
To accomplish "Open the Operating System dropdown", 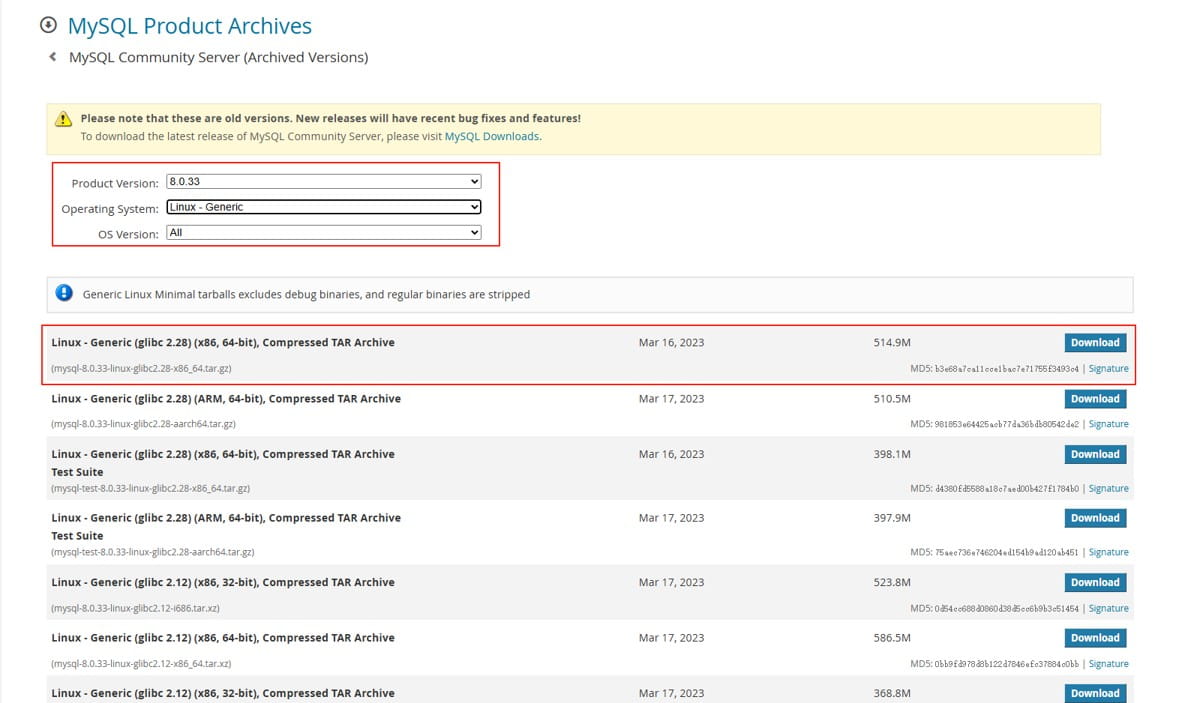I will 324,207.
